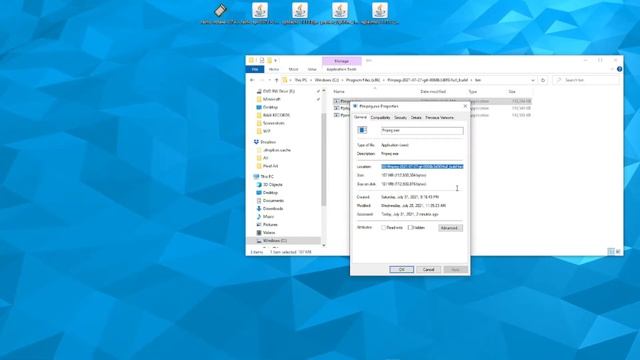Click the Help question mark icon in Explorer

(x=619, y=69)
